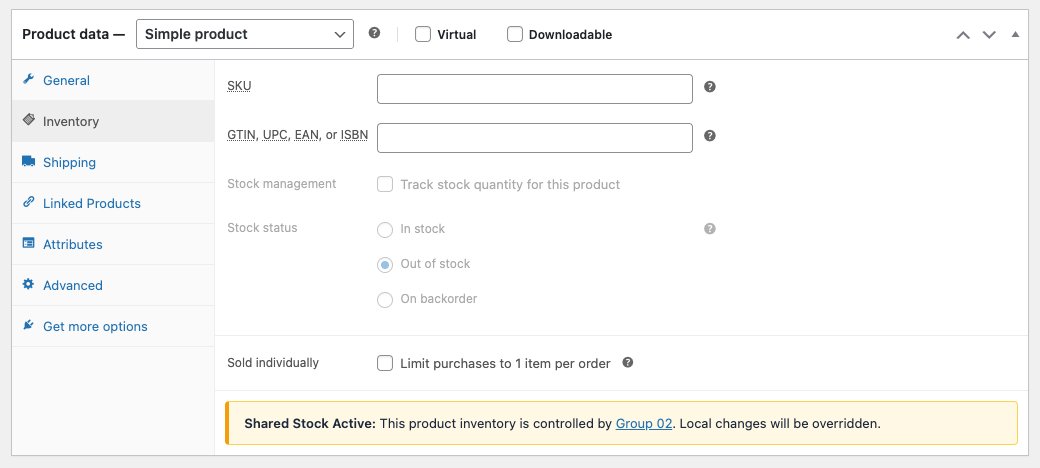Click the gear icon for Advanced
This screenshot has width=1040, height=468.
click(28, 285)
